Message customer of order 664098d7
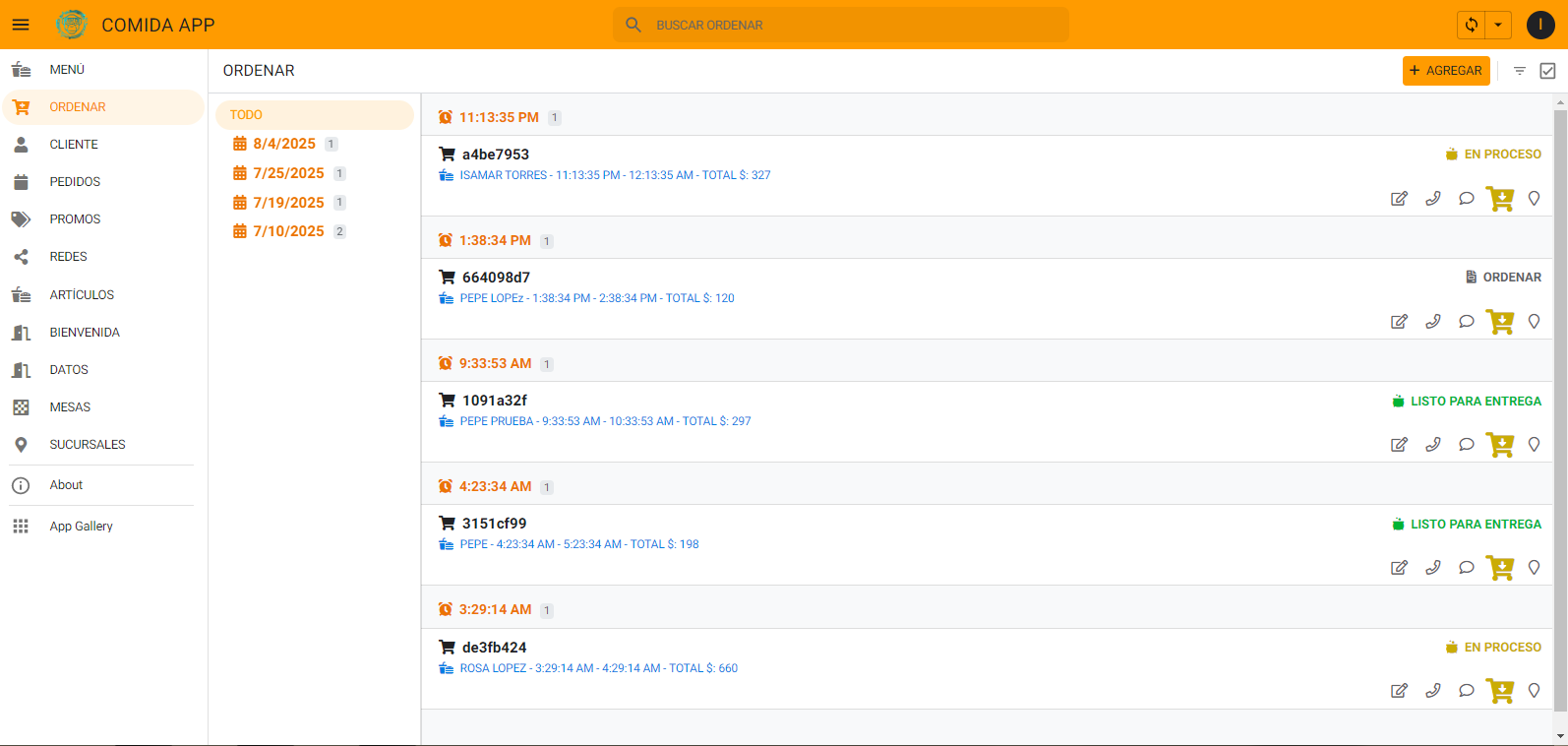The image size is (1568, 746). pyautogui.click(x=1467, y=322)
